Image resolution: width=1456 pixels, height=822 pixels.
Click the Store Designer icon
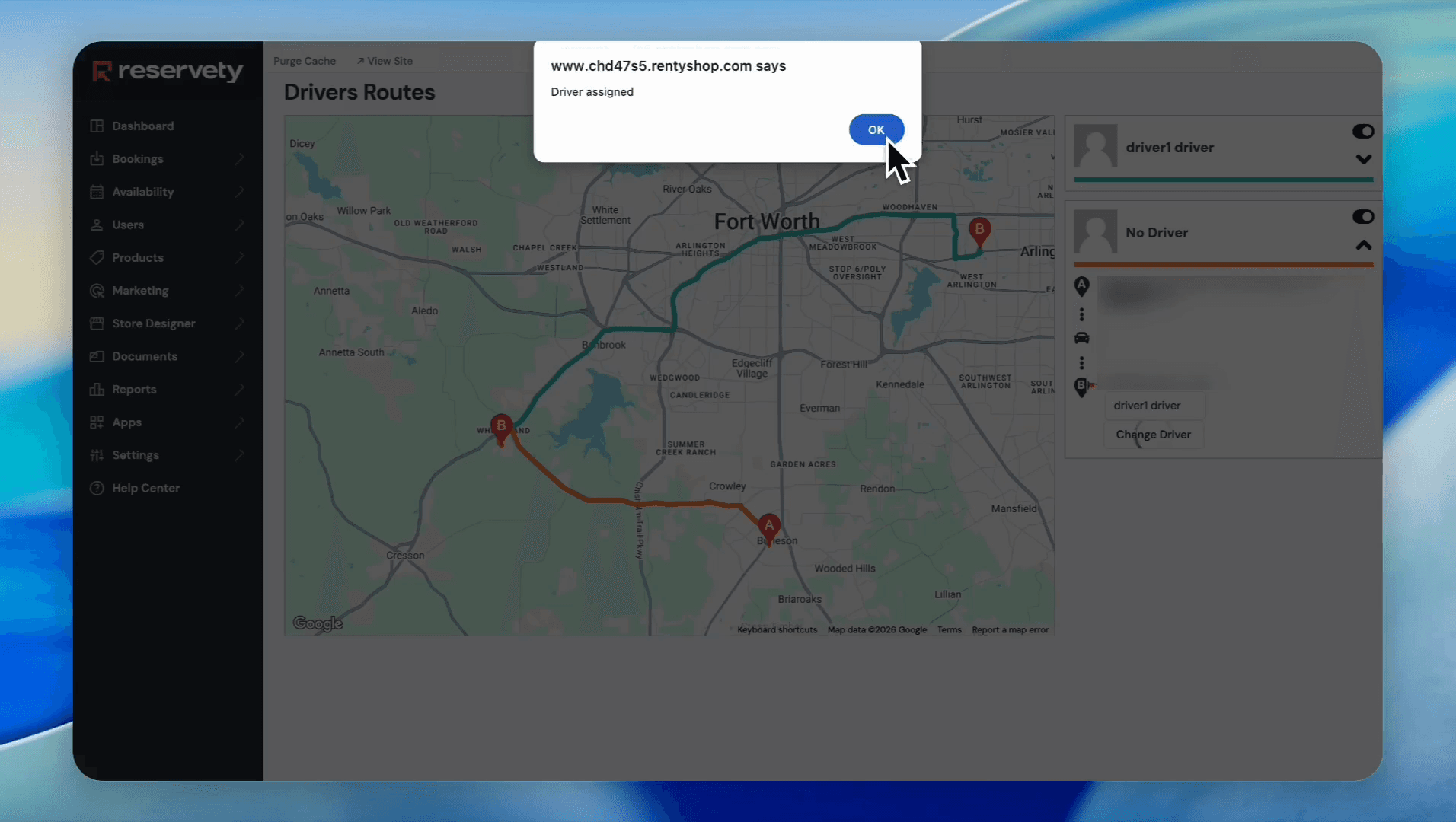(x=97, y=323)
